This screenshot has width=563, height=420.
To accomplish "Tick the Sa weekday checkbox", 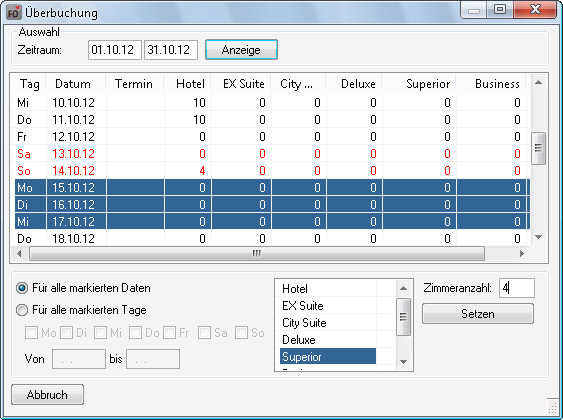I will click(x=204, y=333).
